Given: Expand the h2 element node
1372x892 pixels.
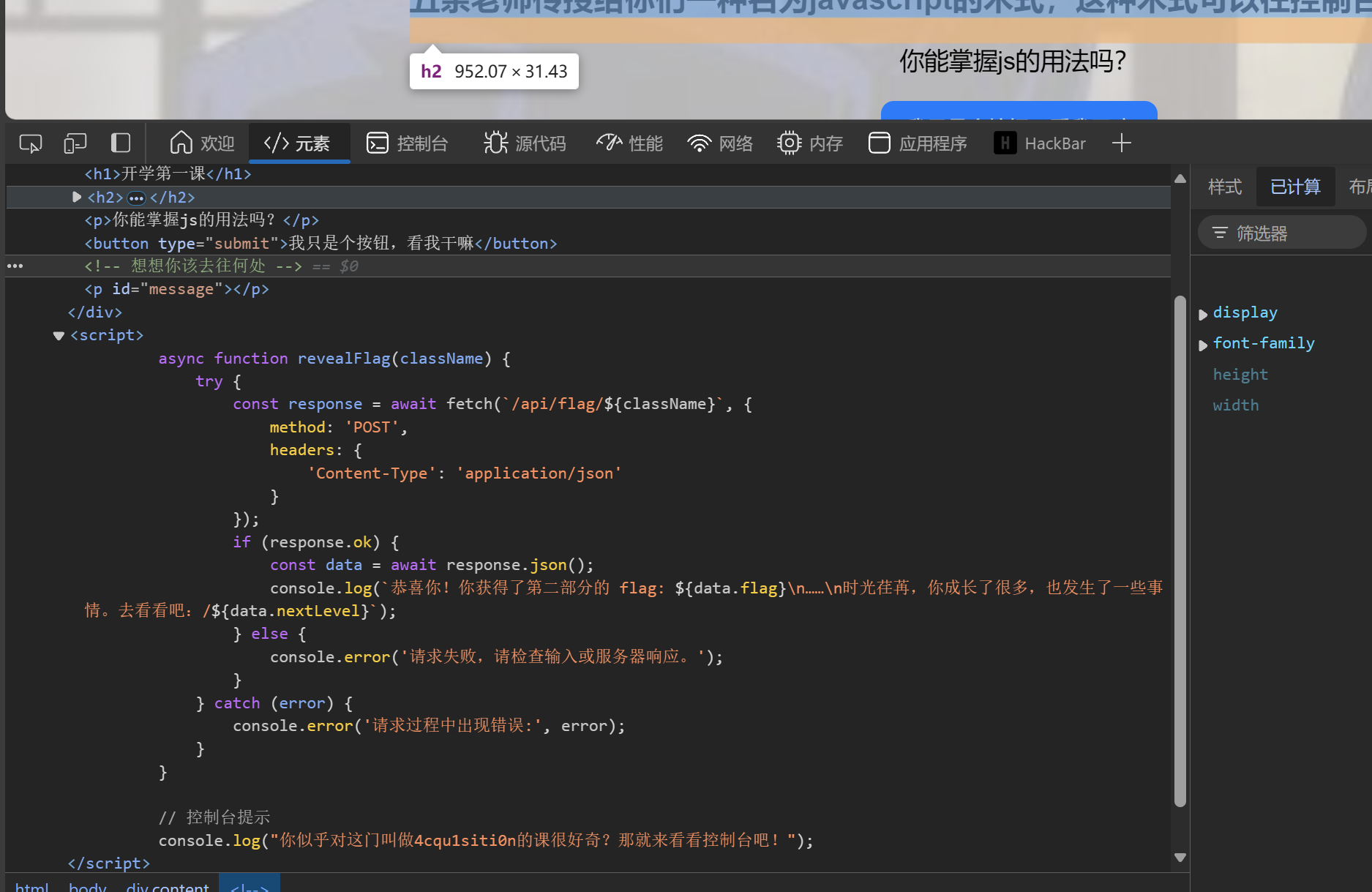Looking at the screenshot, I should (x=76, y=197).
